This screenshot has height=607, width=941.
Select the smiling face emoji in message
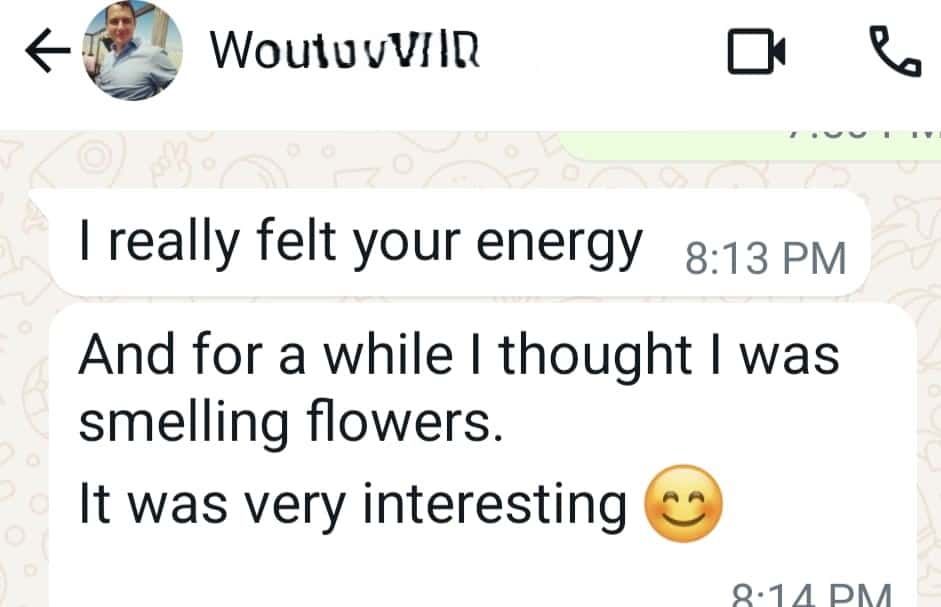tap(684, 504)
